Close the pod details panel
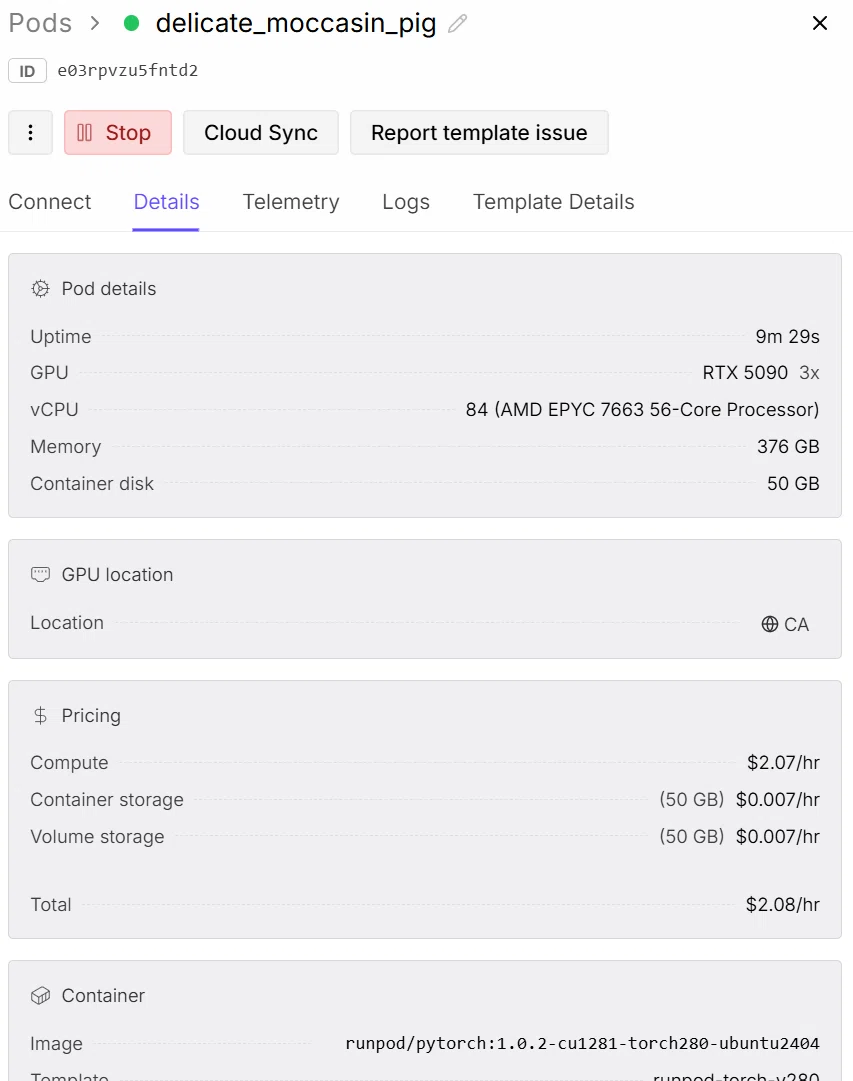The height and width of the screenshot is (1081, 853). 820,23
